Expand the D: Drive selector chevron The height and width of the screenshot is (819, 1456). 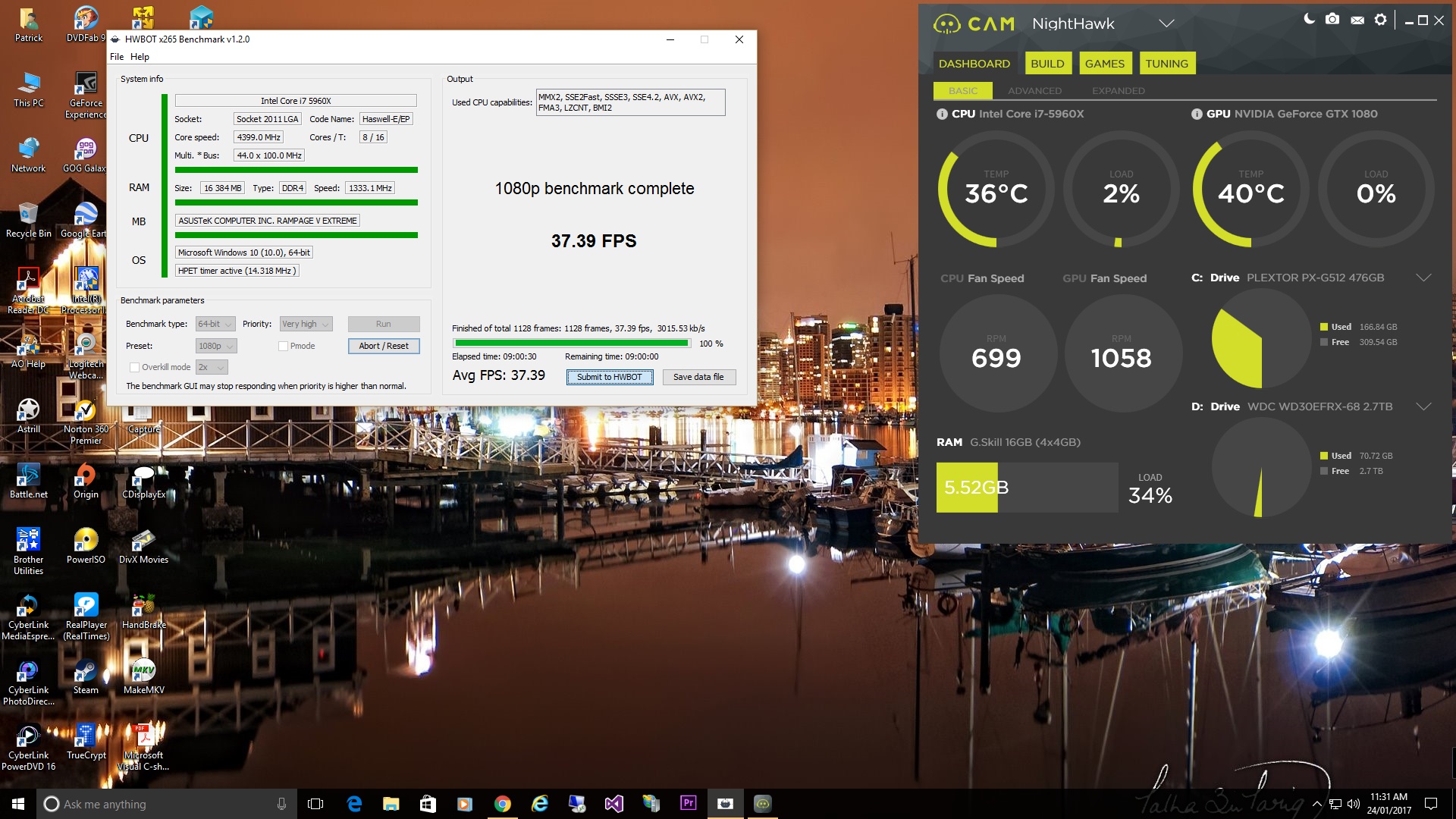[x=1423, y=406]
